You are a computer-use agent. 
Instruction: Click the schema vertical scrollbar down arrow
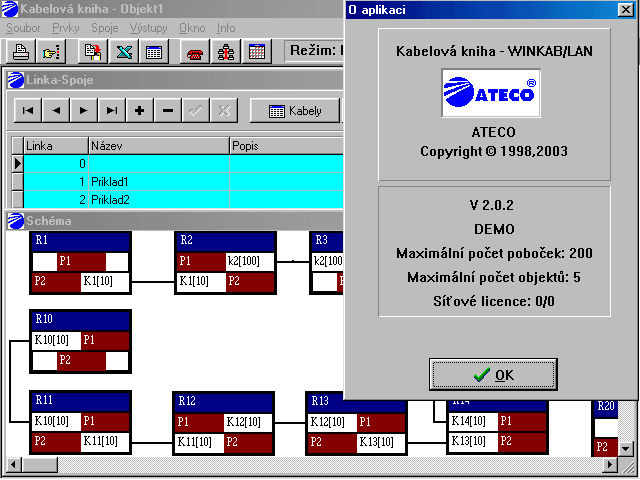tap(625, 449)
